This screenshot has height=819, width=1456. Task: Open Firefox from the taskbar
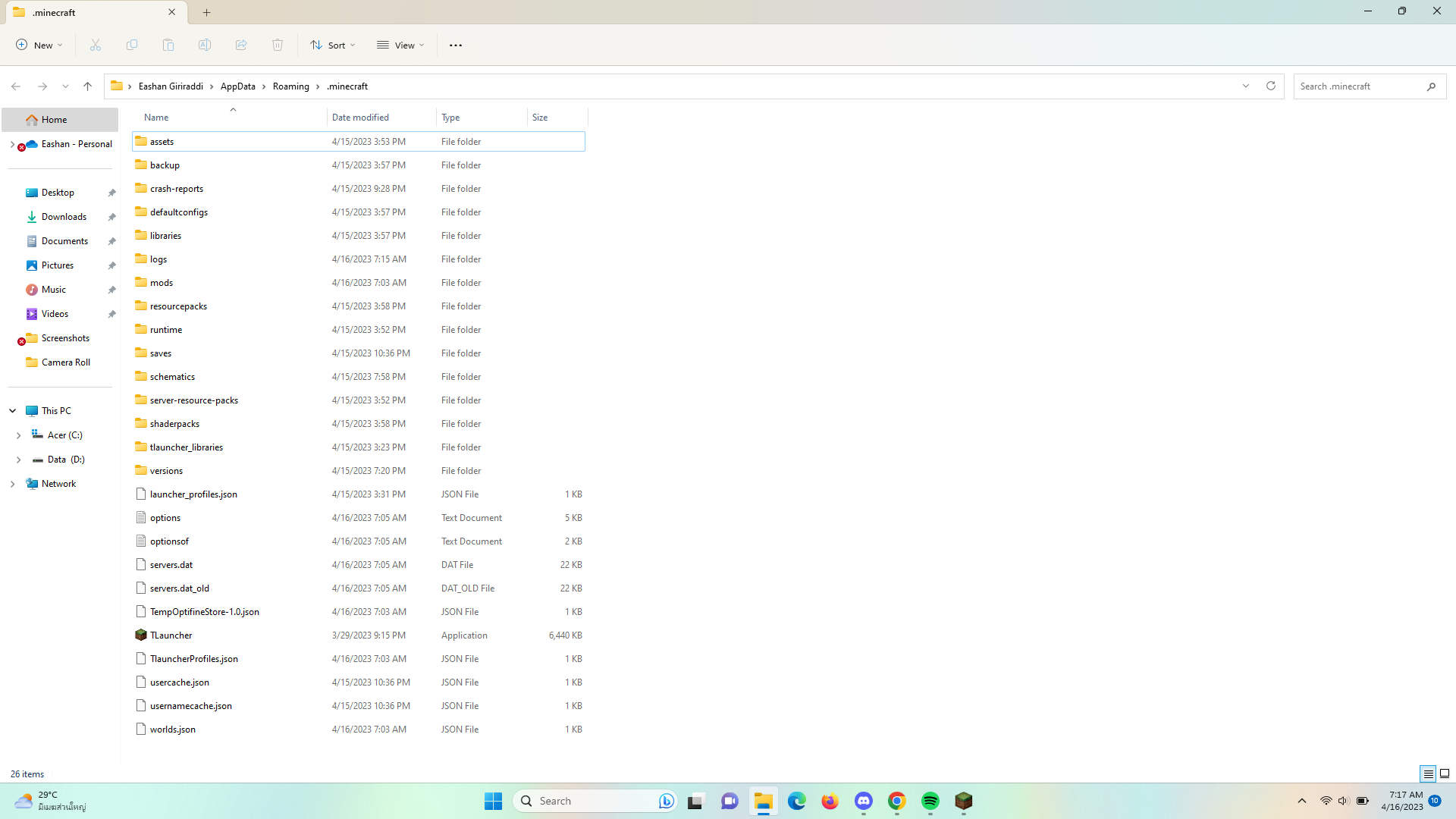click(830, 801)
